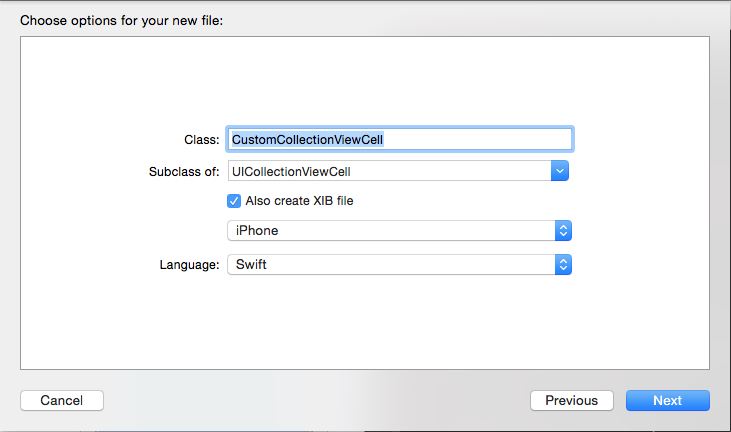Click the UICollectionViewCell subclass text box
The image size is (731, 432).
(x=389, y=171)
